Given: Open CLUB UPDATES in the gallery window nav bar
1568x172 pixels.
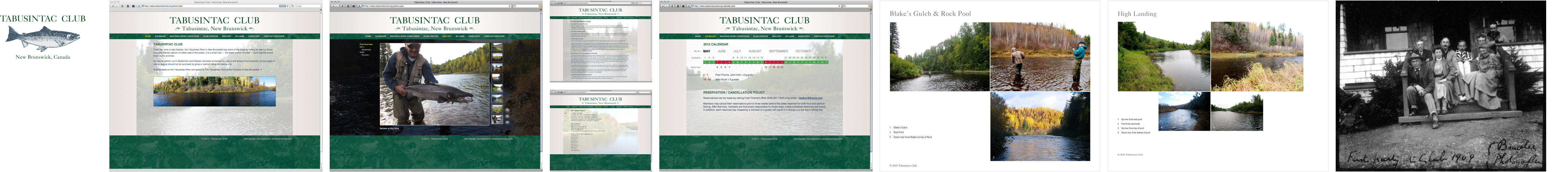Looking at the screenshot, I should [x=431, y=36].
